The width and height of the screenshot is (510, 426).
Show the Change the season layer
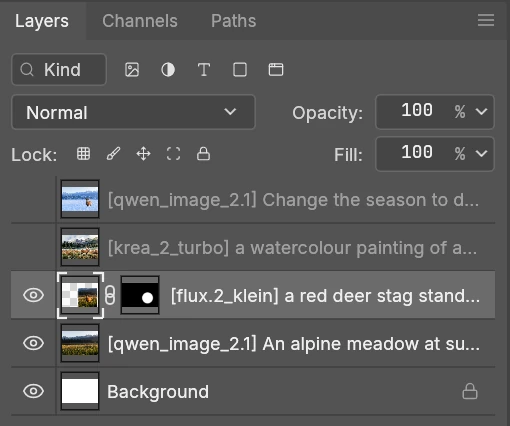(33, 199)
